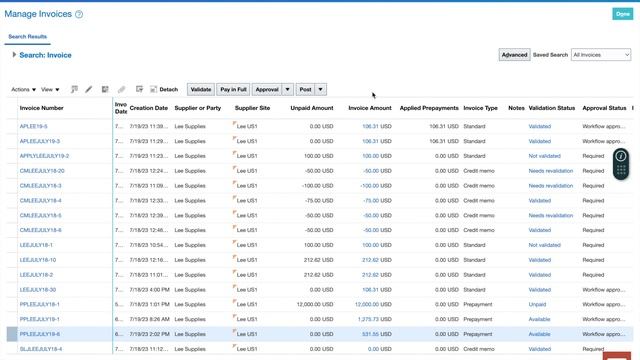Click the Invoice Type column header
The width and height of the screenshot is (640, 360).
(x=480, y=108)
